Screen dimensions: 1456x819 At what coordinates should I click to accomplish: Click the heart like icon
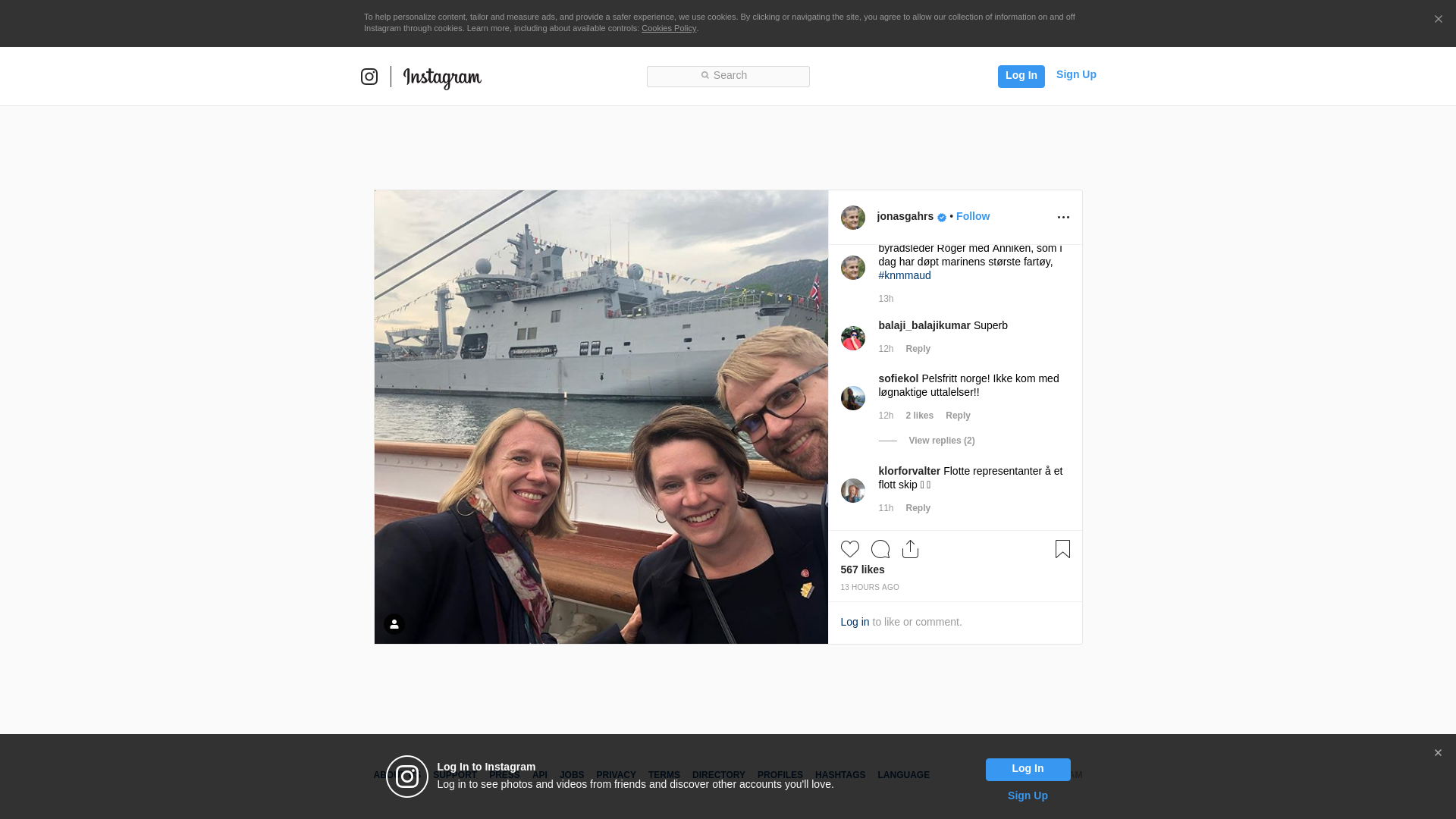point(849,549)
